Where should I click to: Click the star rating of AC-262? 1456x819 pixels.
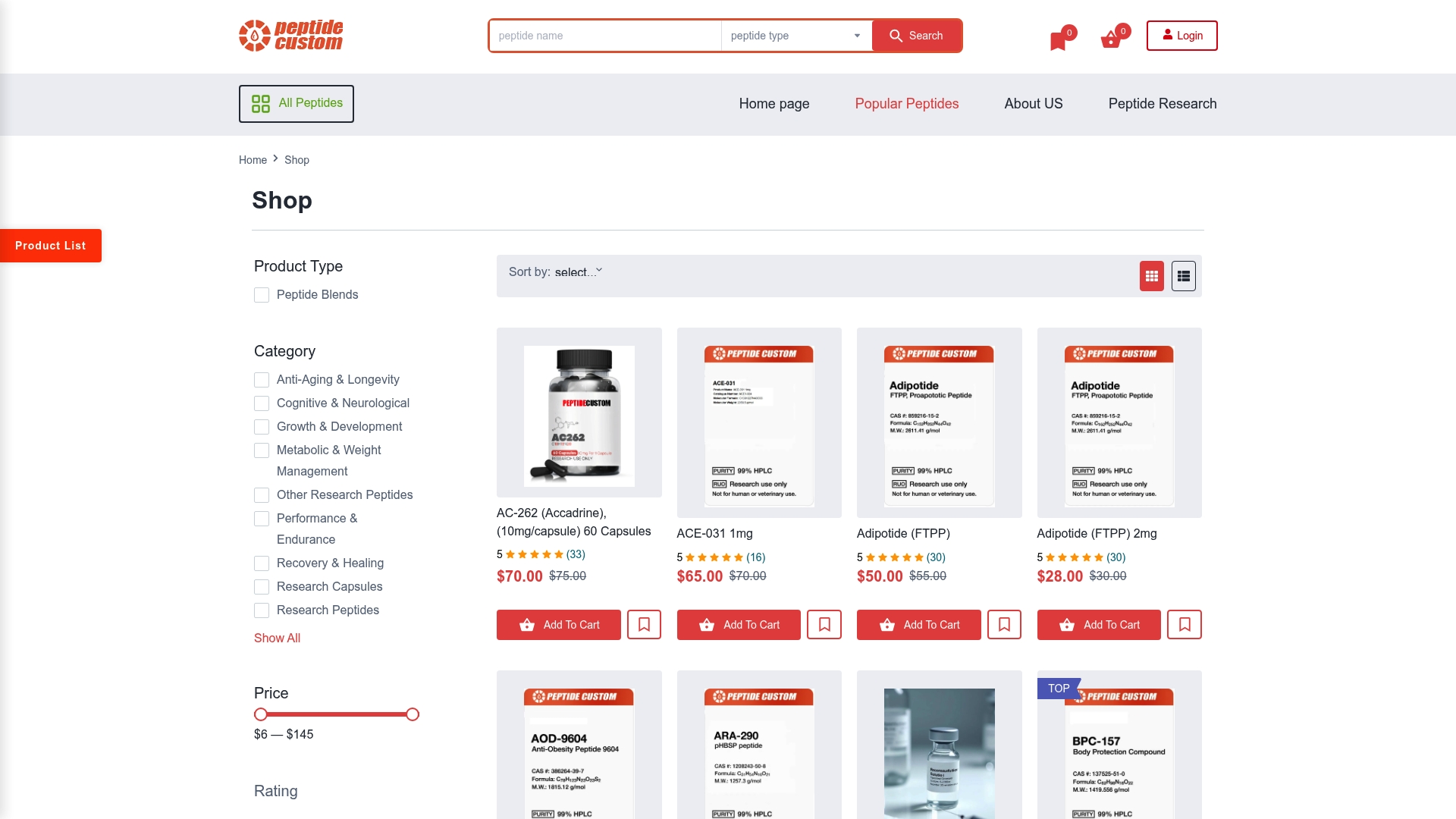click(x=535, y=554)
